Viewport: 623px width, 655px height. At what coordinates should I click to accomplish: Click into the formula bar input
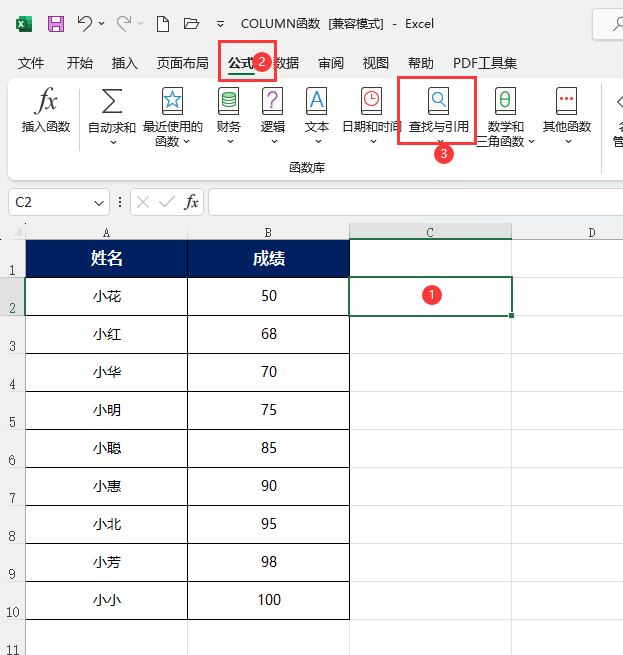pyautogui.click(x=416, y=203)
